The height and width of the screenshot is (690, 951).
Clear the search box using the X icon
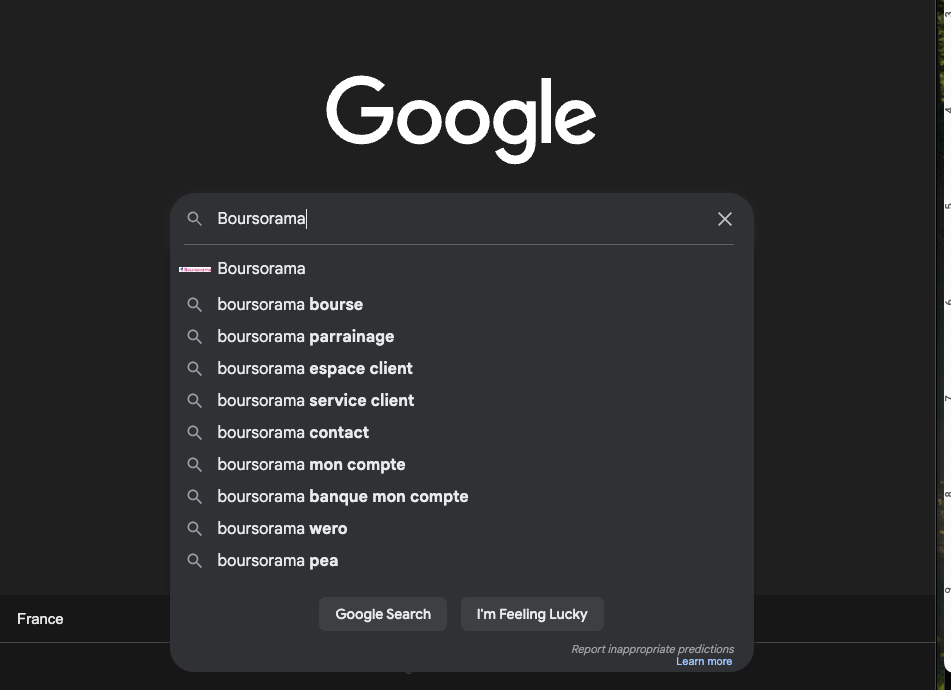pyautogui.click(x=725, y=219)
